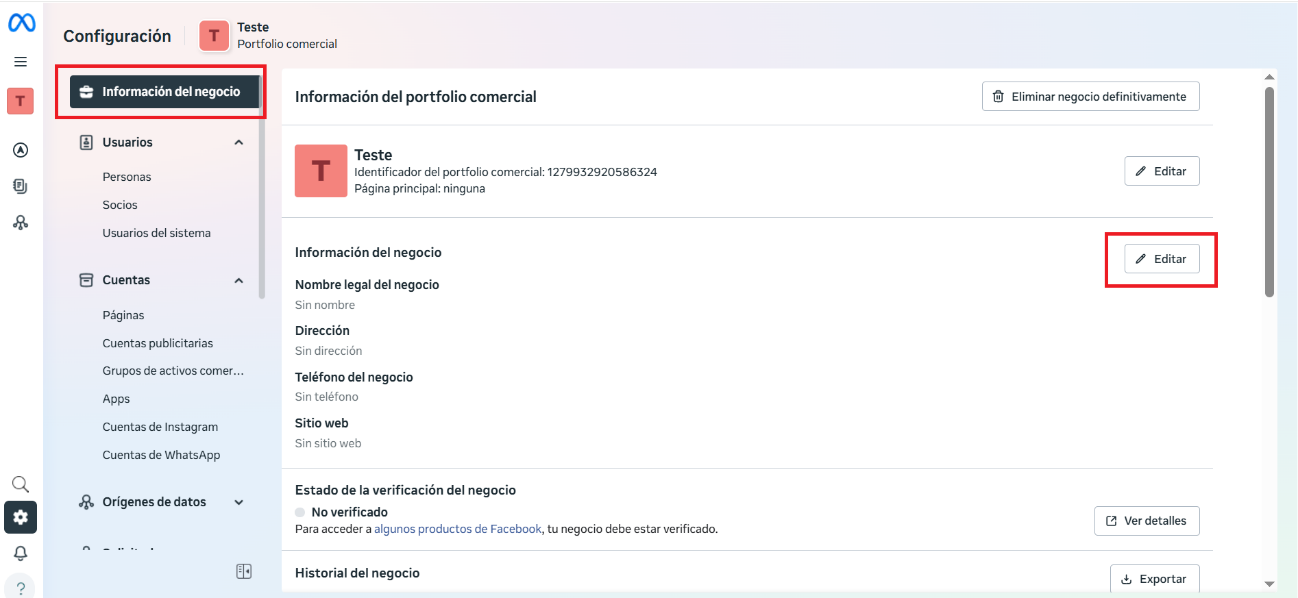Follow the algunos productos de Facebook link

tap(458, 529)
